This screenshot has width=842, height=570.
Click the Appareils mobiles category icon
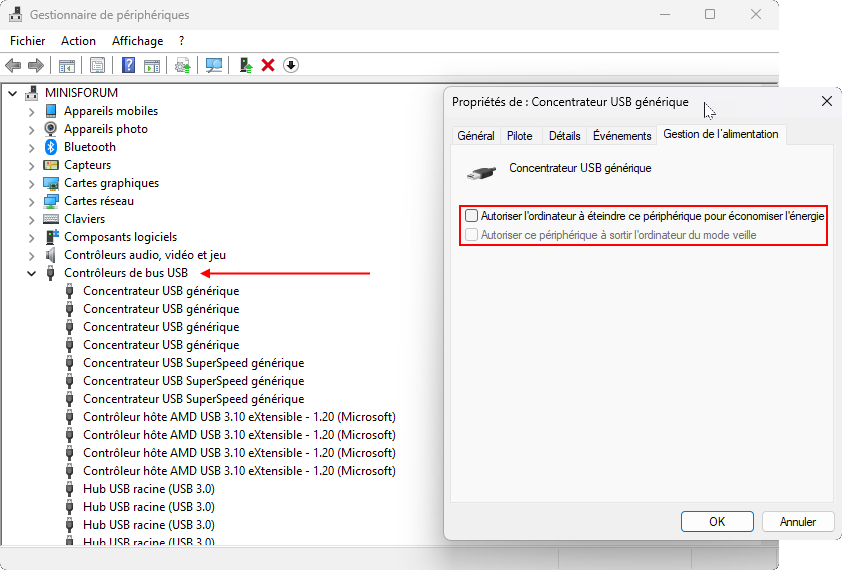[x=51, y=111]
